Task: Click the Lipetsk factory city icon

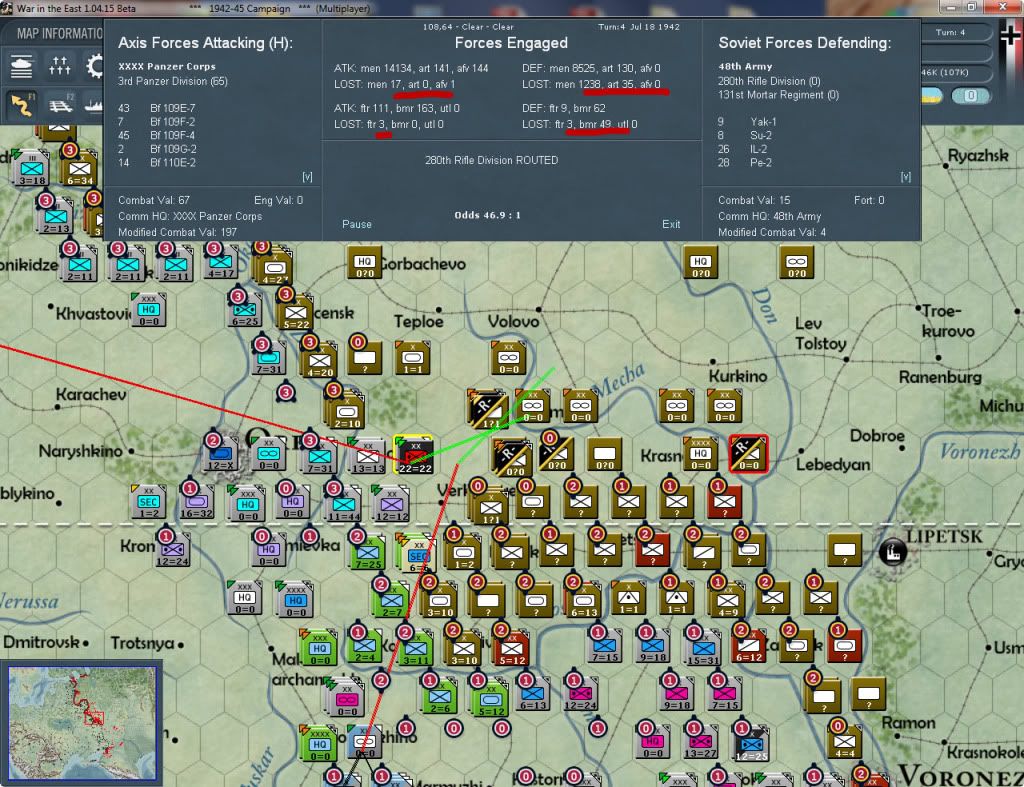Action: tap(893, 551)
